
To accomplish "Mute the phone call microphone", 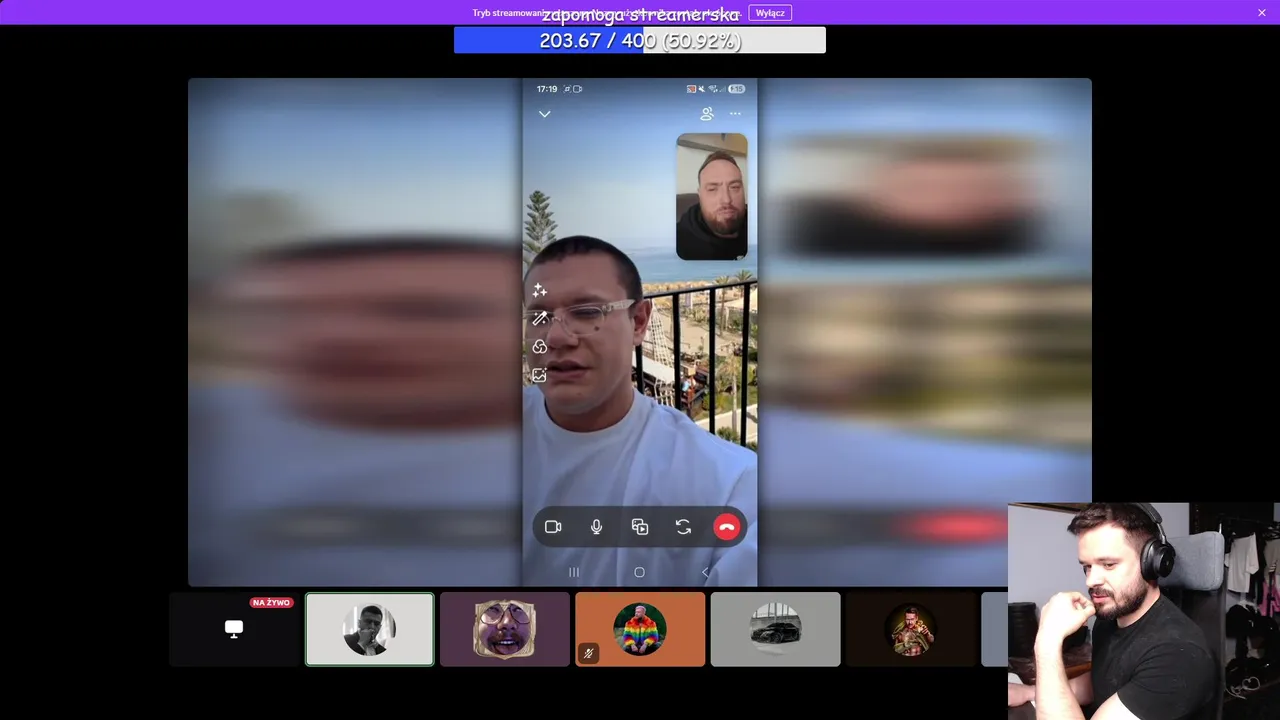I will click(597, 527).
